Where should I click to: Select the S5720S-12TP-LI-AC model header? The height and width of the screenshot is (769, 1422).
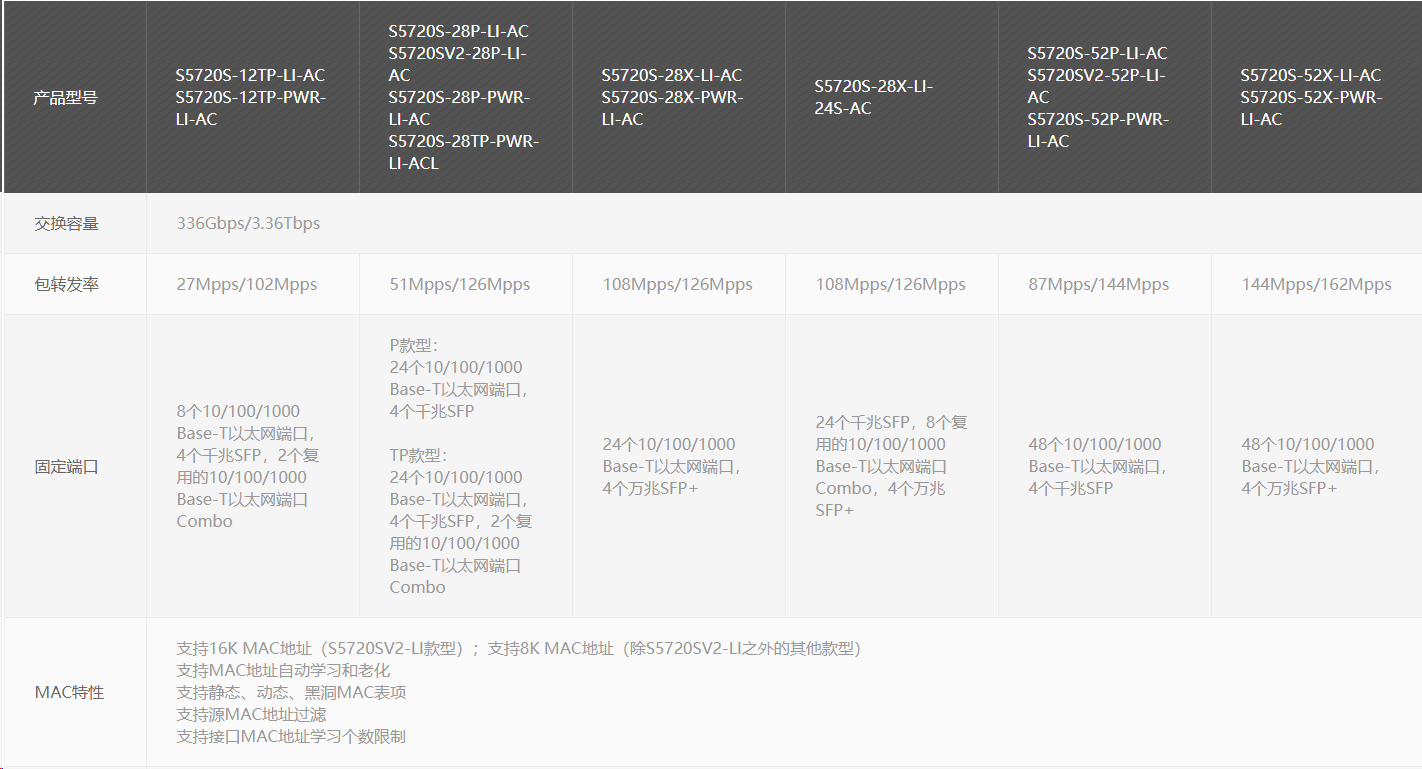251,97
